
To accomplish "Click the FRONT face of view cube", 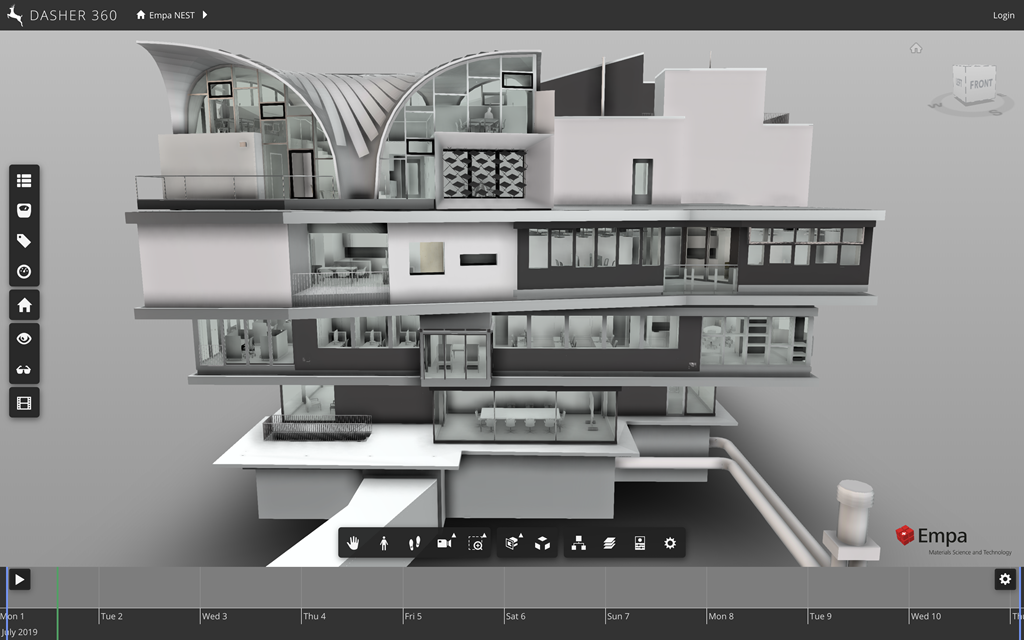I will [980, 85].
